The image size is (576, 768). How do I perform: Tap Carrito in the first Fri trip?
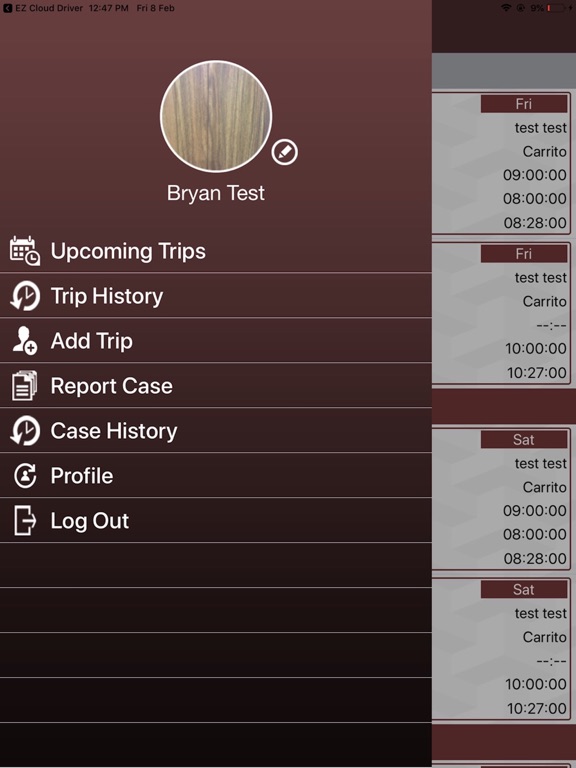pyautogui.click(x=545, y=151)
